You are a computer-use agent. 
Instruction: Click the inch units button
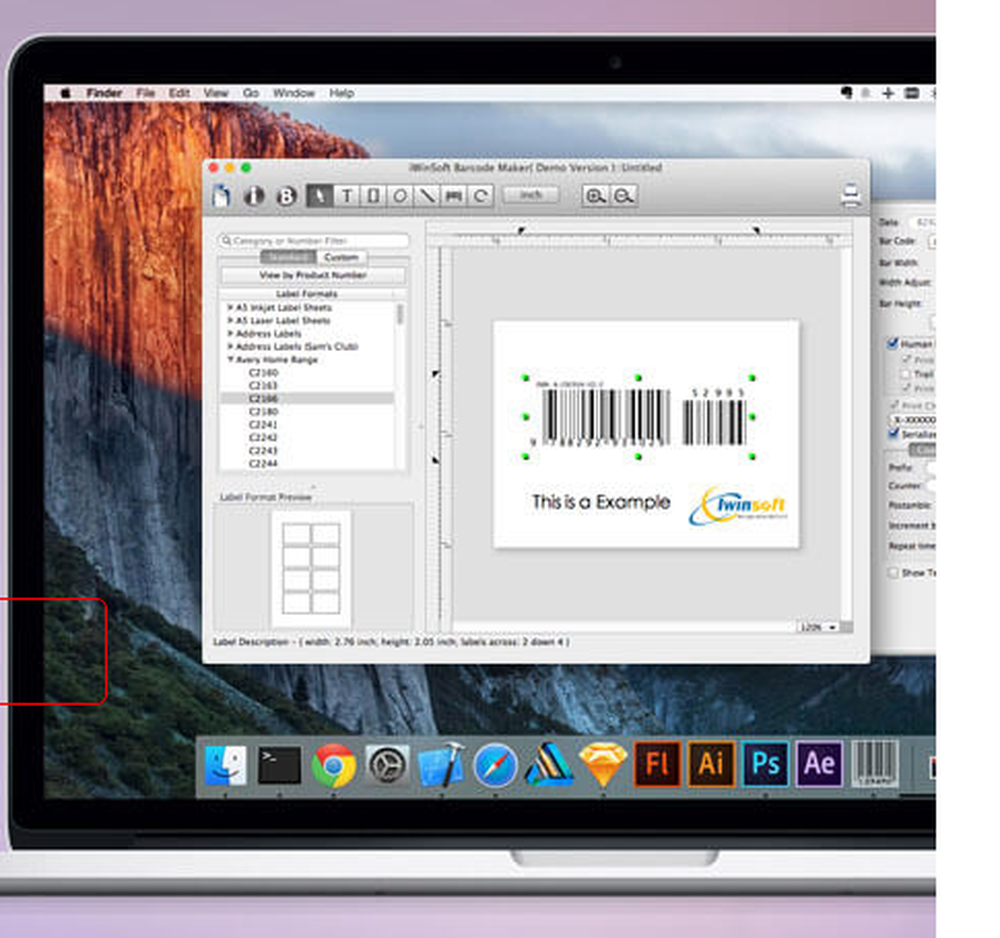tap(531, 194)
